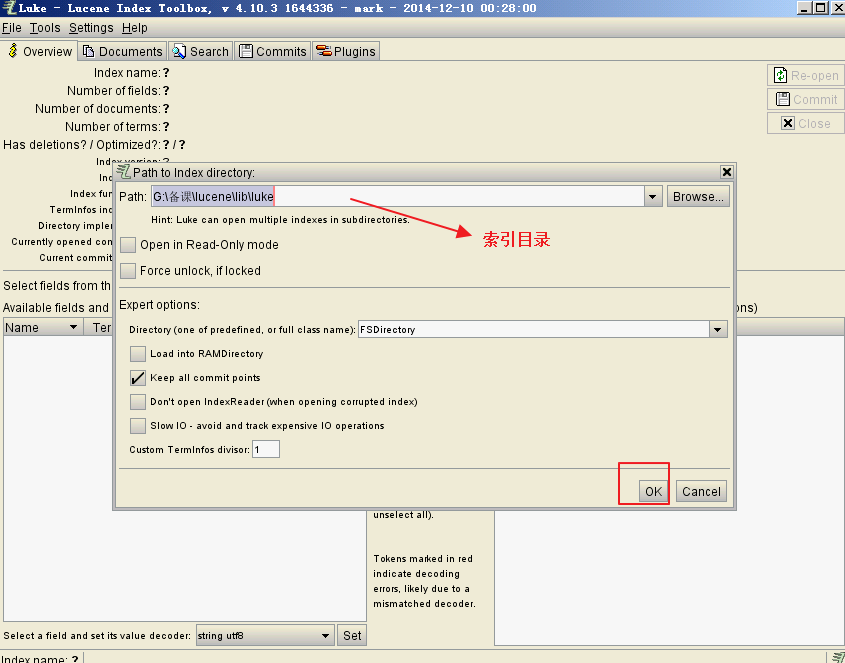Open the File menu
Screen dimensions: 845x663
[x=12, y=27]
